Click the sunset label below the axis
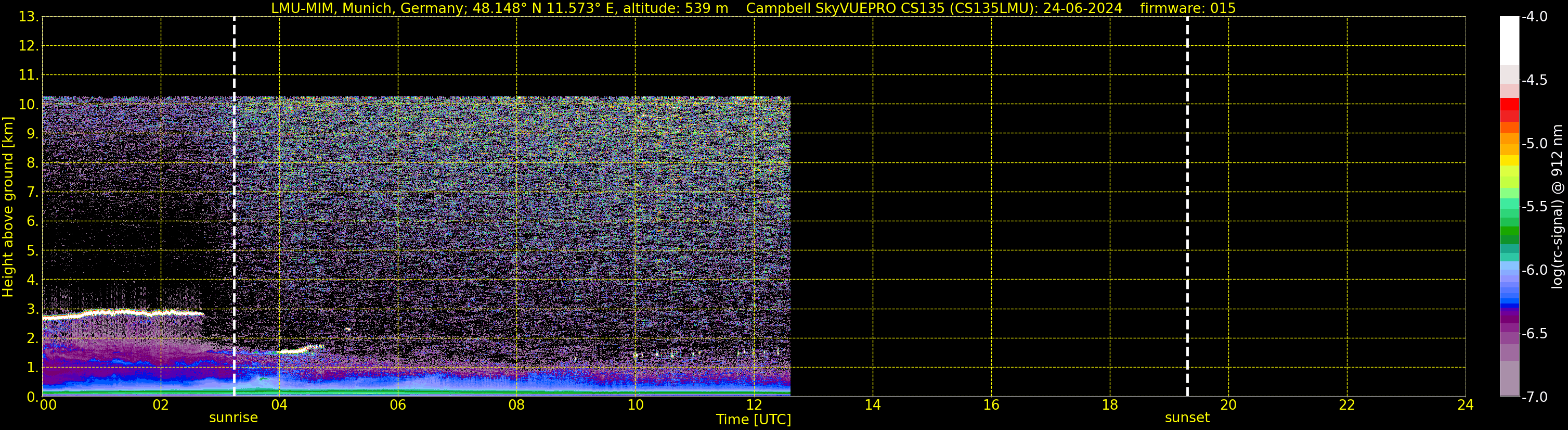The width and height of the screenshot is (1568, 430). tap(1187, 418)
